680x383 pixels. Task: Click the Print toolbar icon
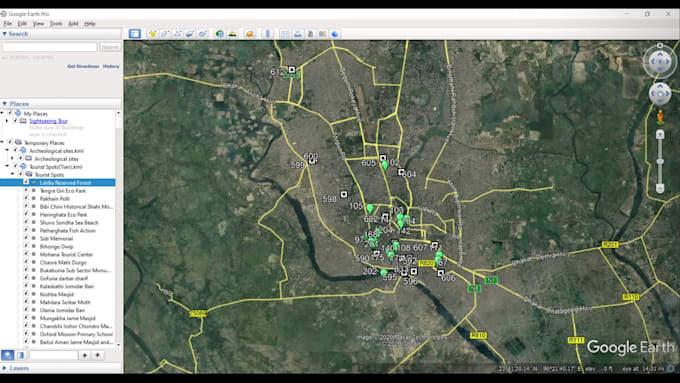298,33
